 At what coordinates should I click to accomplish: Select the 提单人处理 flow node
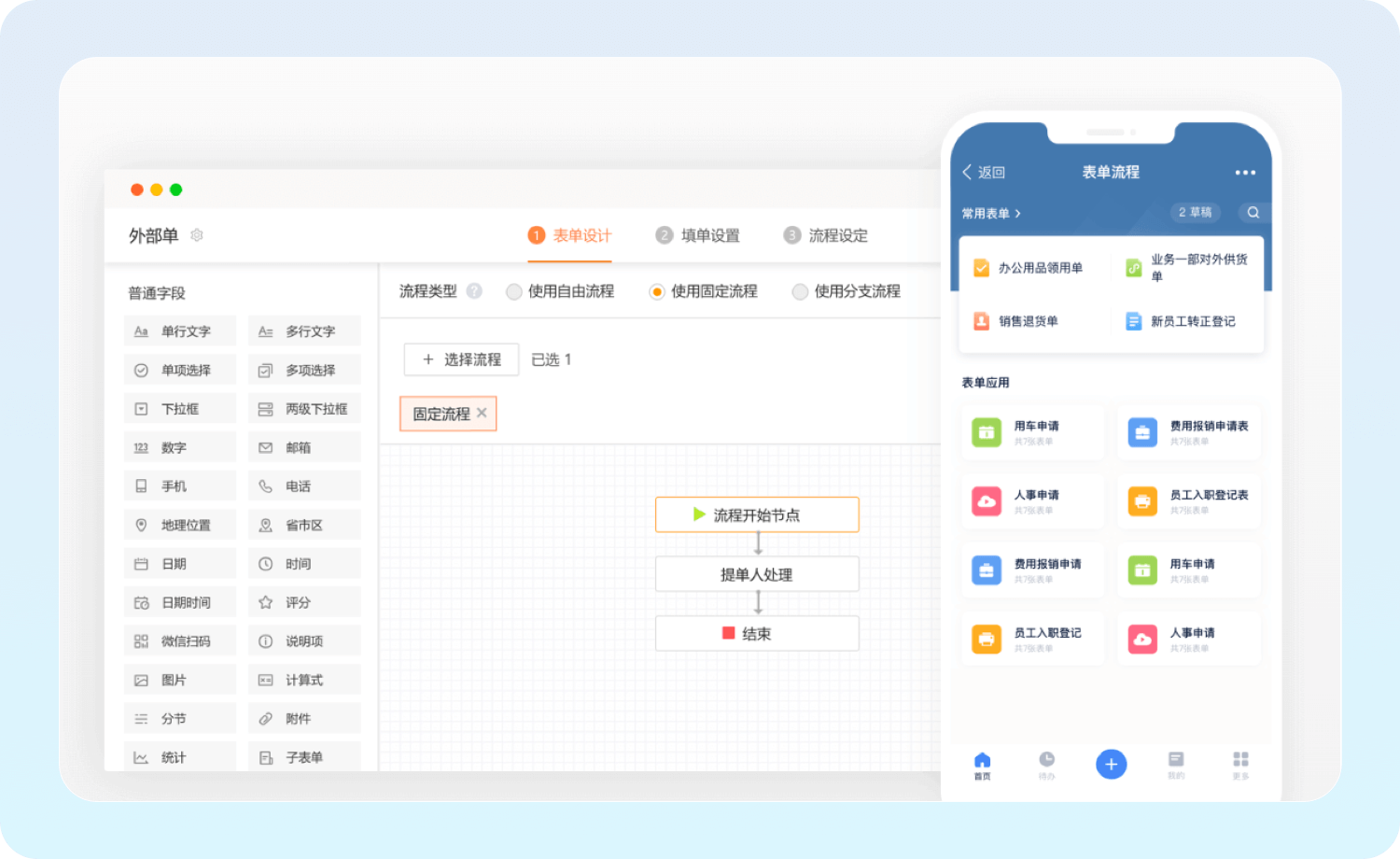[757, 574]
